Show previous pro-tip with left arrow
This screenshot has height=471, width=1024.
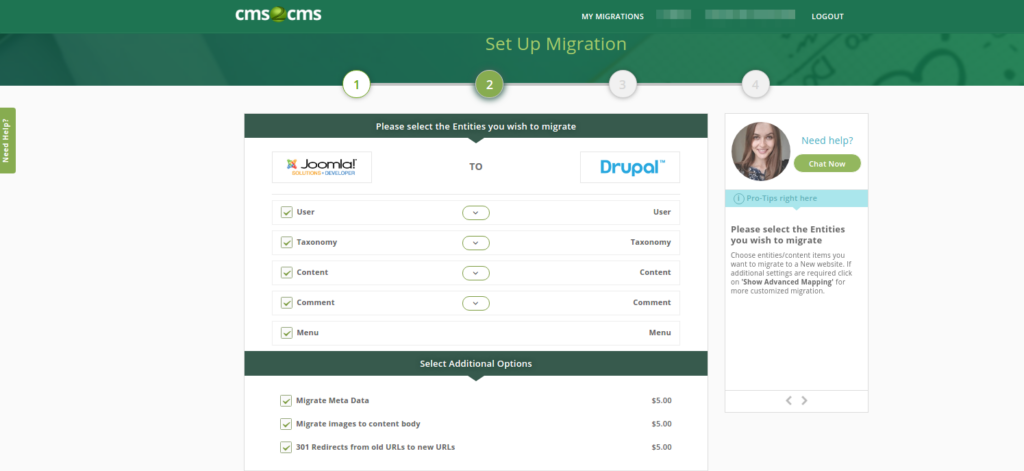pos(788,400)
